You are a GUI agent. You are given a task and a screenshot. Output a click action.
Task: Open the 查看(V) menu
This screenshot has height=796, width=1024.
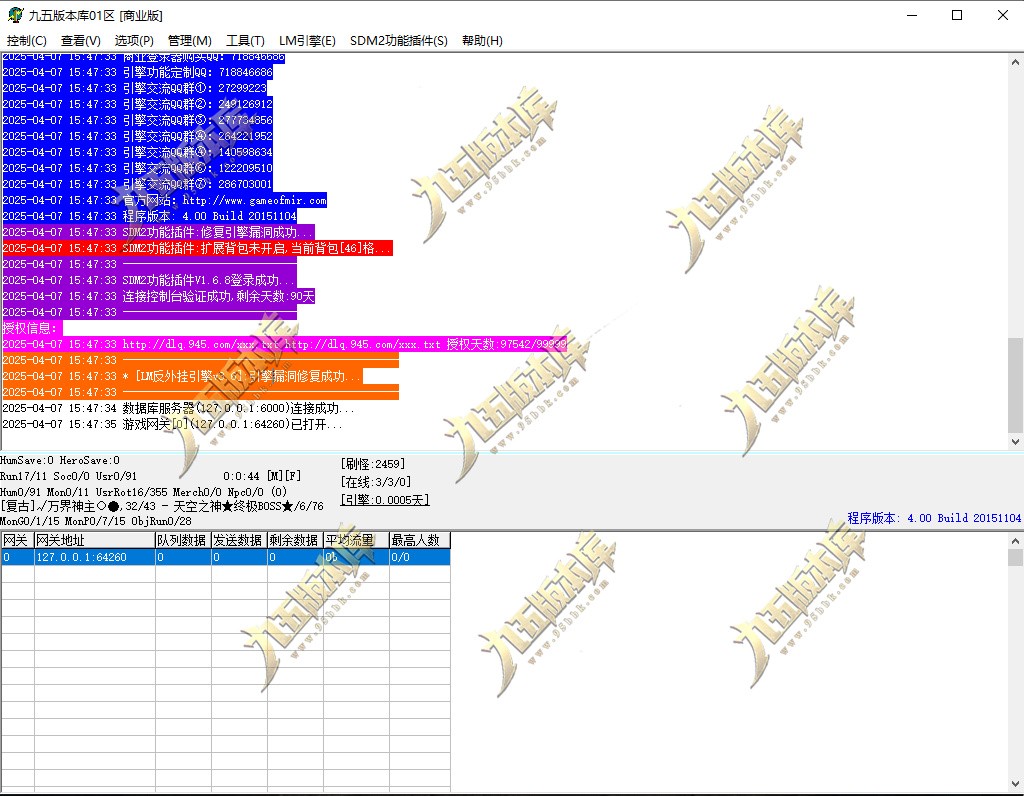(80, 40)
